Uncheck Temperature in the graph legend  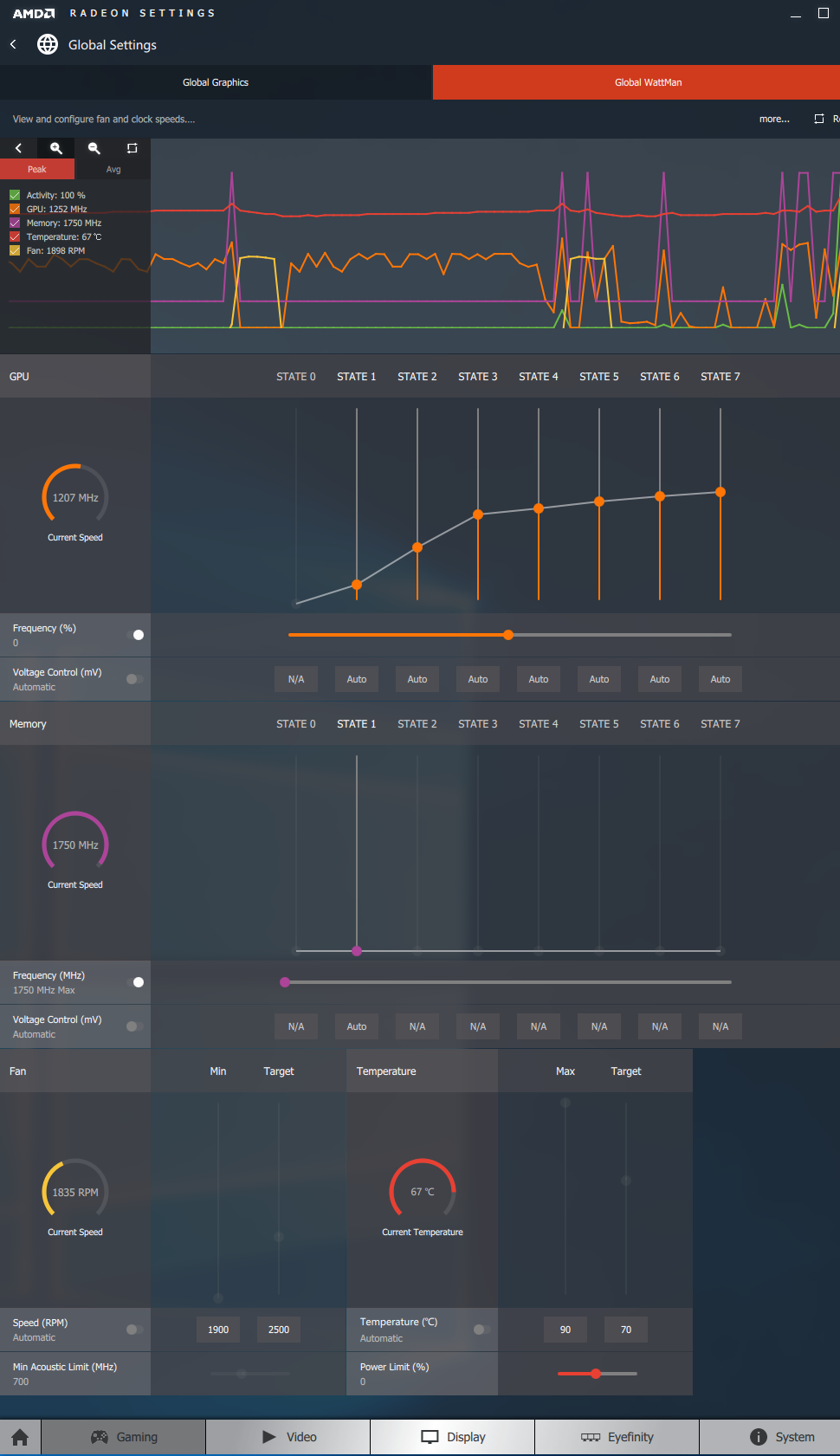click(15, 236)
